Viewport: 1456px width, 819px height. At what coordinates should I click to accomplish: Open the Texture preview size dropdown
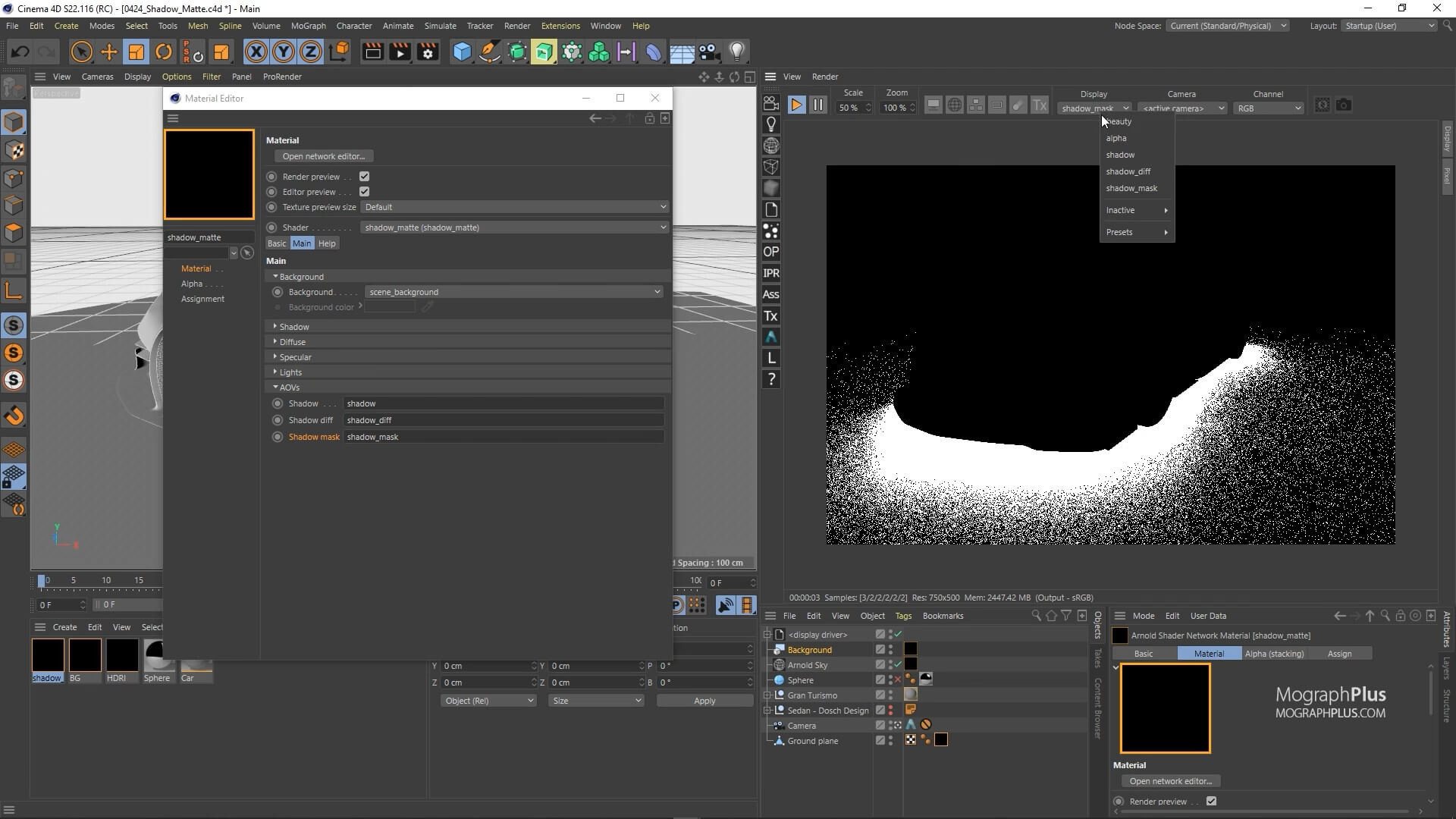click(x=513, y=206)
